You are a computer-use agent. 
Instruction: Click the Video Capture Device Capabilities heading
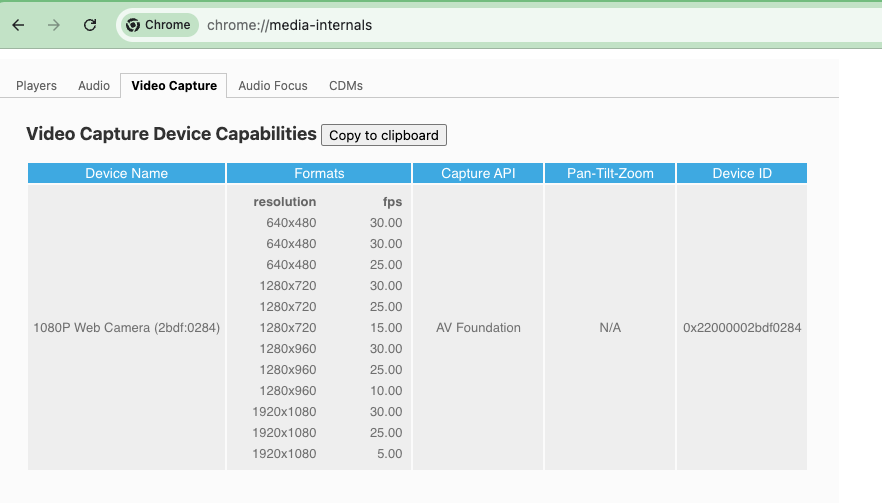tap(171, 135)
